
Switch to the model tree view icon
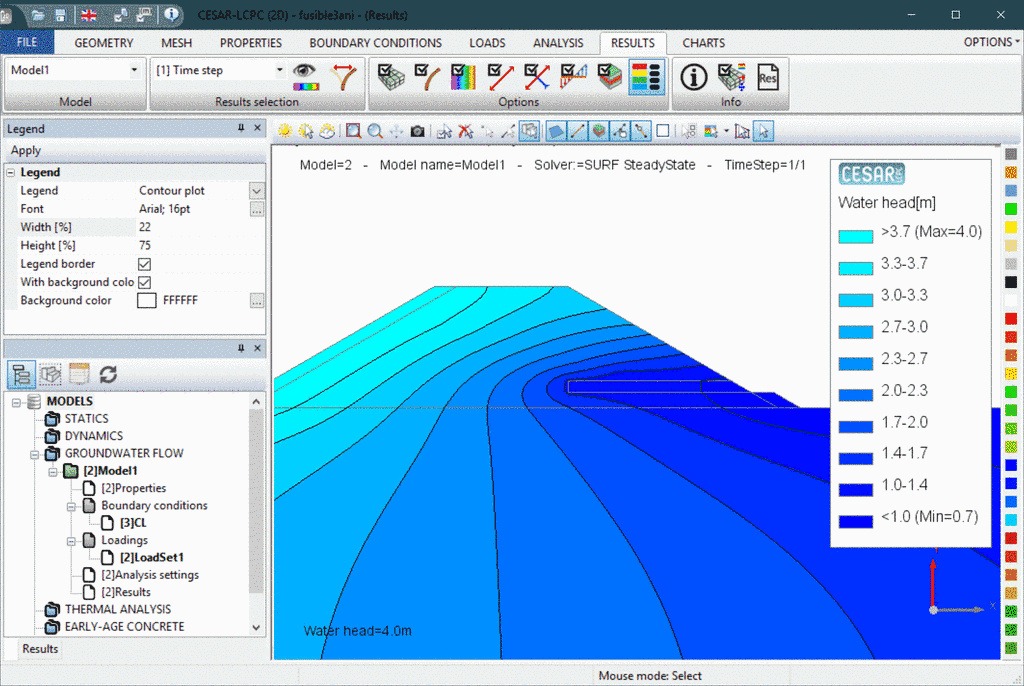[21, 374]
